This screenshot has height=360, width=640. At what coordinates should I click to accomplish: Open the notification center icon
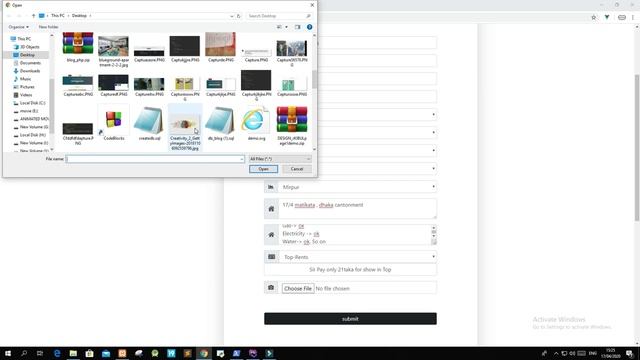[630, 353]
